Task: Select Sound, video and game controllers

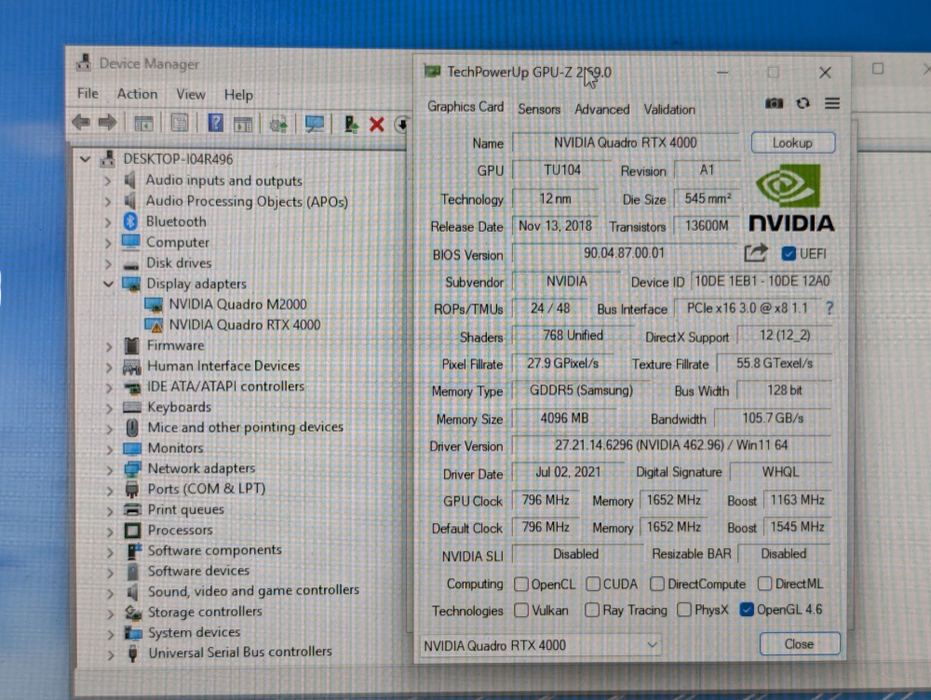Action: 254,591
